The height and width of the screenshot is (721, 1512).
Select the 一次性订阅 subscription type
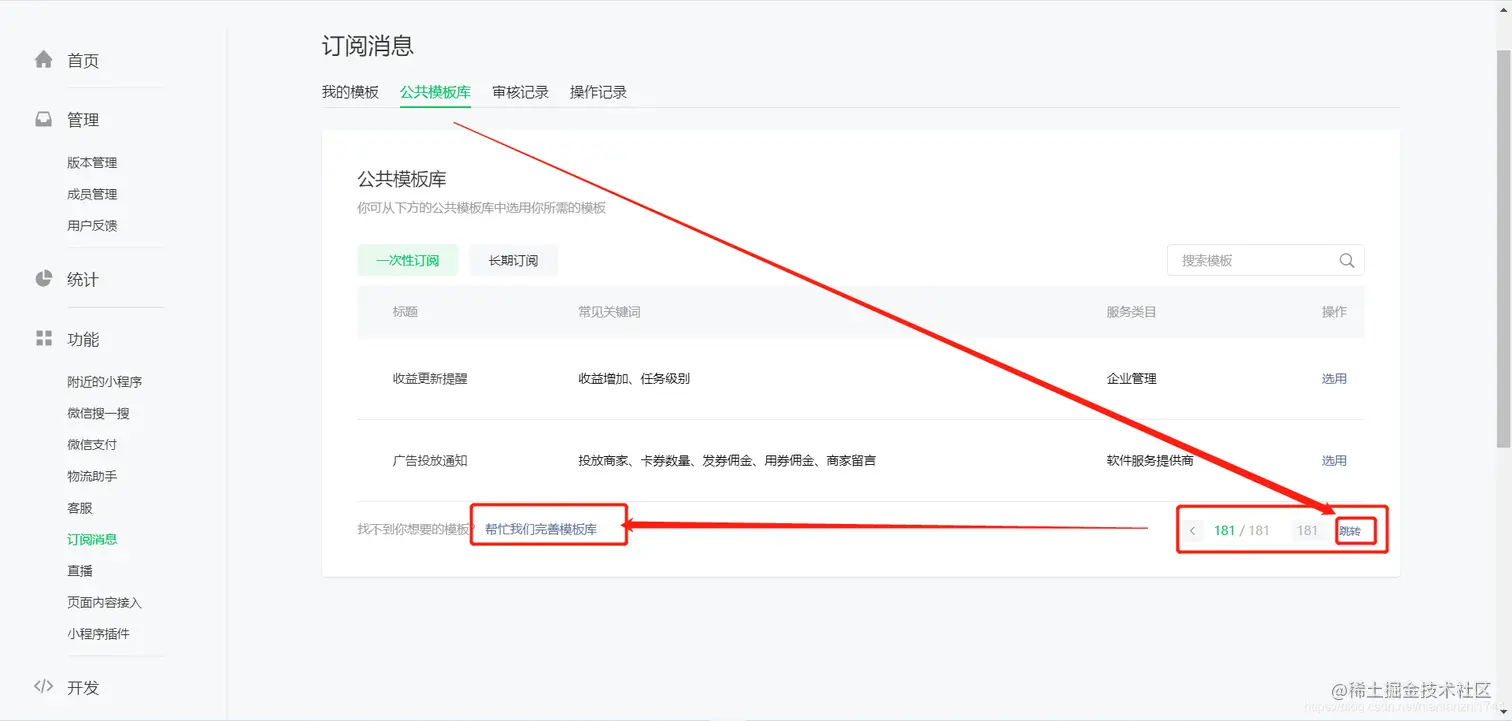tap(407, 259)
